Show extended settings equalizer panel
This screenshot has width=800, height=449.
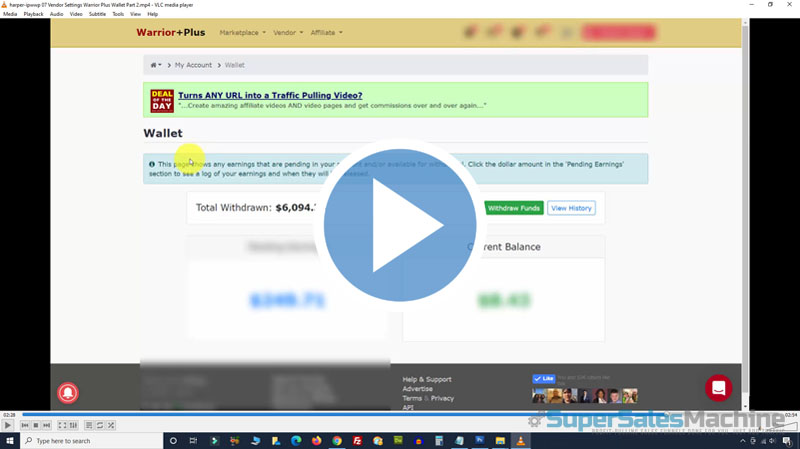[x=73, y=425]
